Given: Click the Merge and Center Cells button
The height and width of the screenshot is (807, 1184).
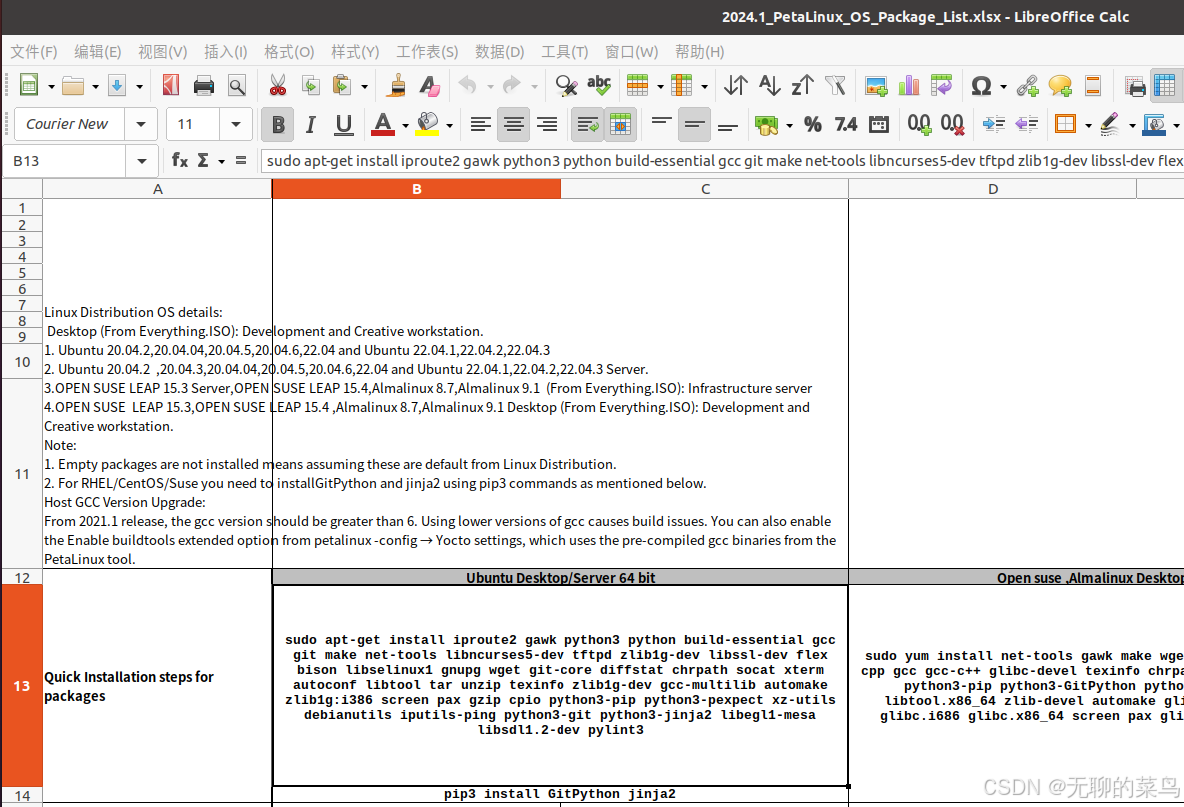Looking at the screenshot, I should [621, 125].
